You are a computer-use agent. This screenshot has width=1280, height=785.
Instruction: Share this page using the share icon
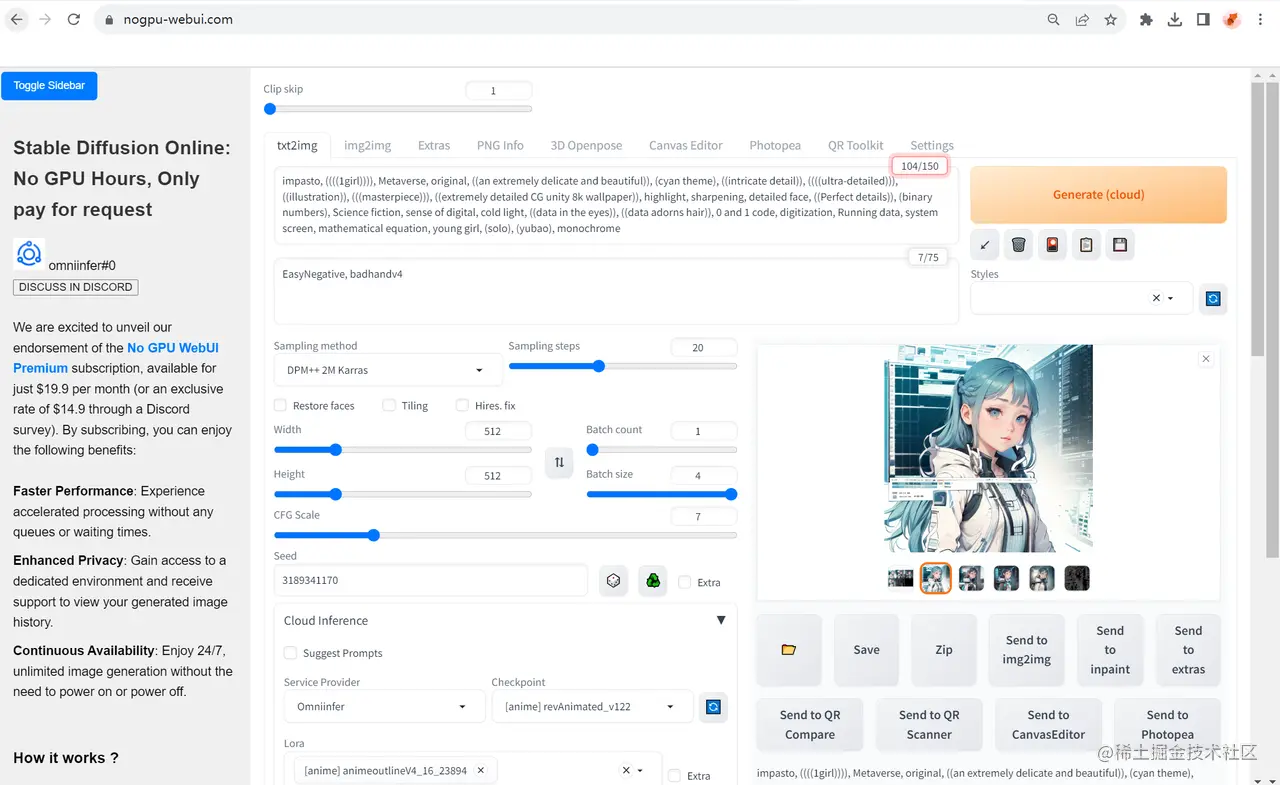1082,19
